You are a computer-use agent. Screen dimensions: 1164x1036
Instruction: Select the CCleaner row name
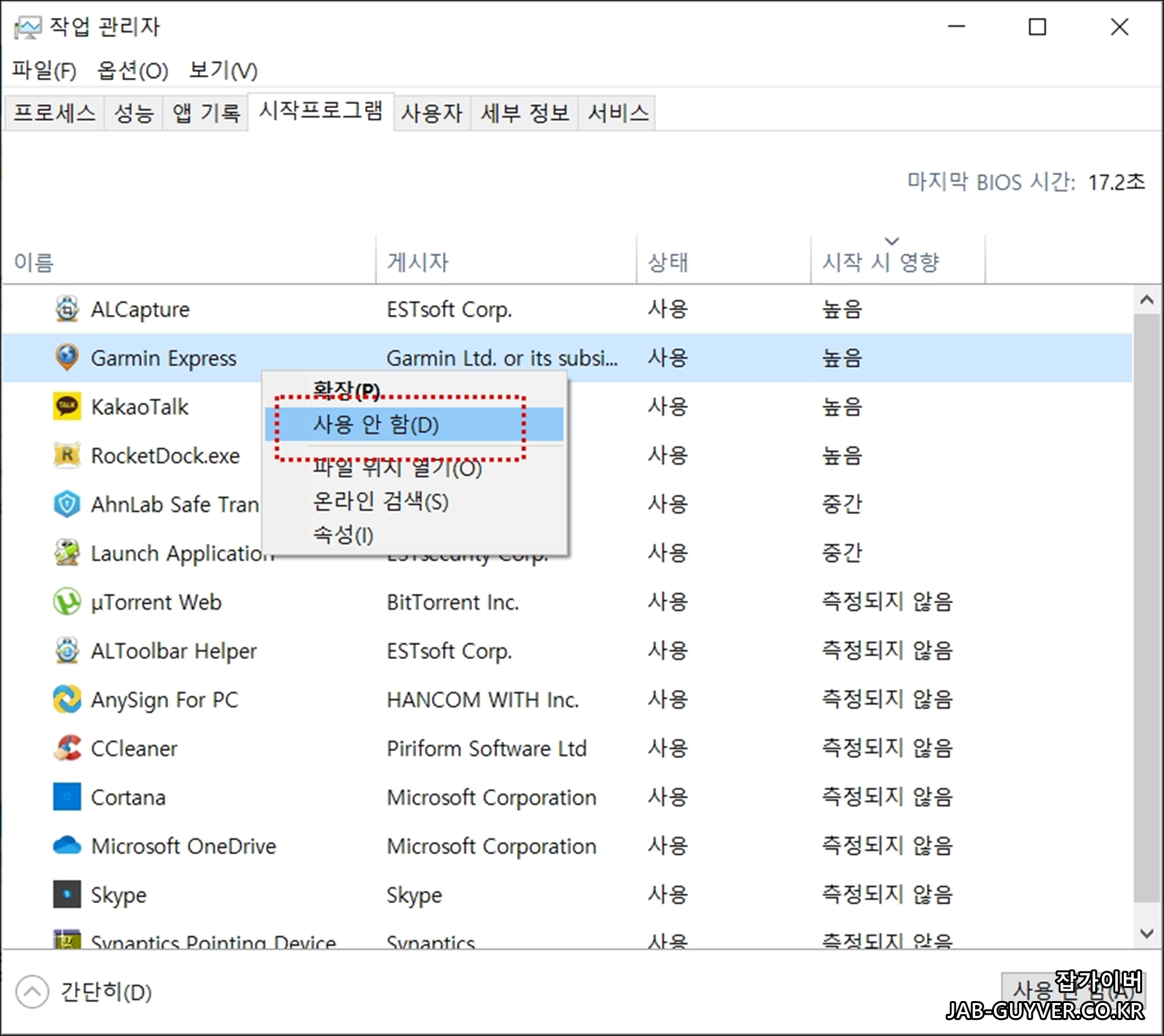(x=134, y=748)
